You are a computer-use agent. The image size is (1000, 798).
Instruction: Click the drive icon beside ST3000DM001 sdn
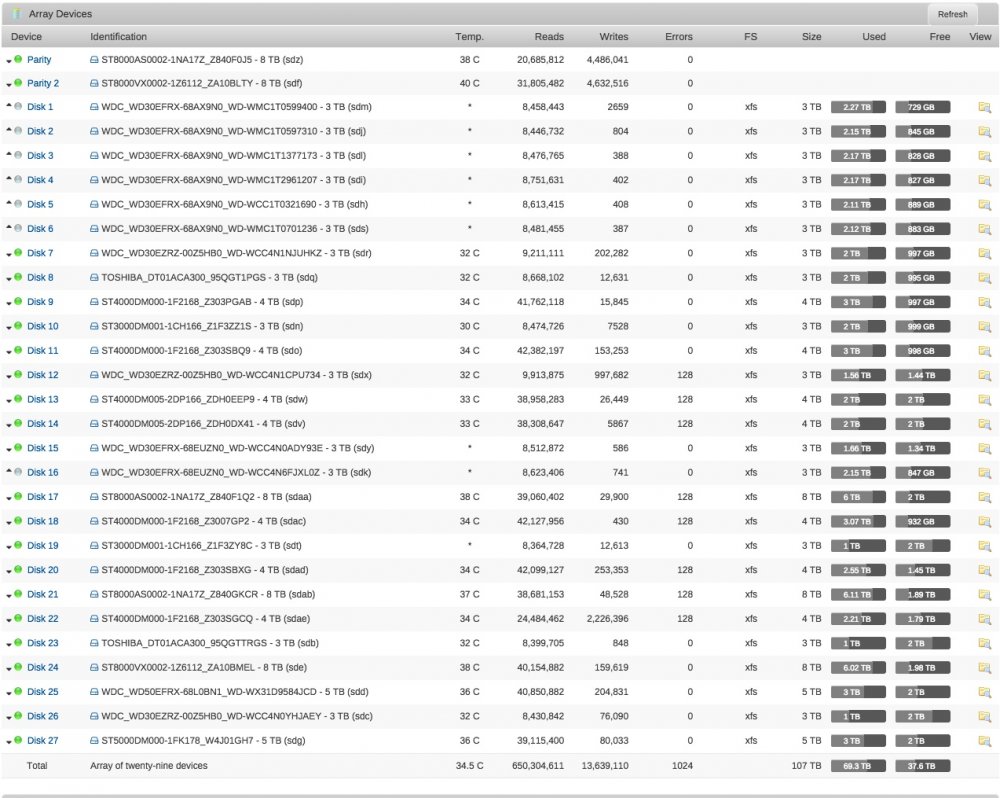[94, 326]
